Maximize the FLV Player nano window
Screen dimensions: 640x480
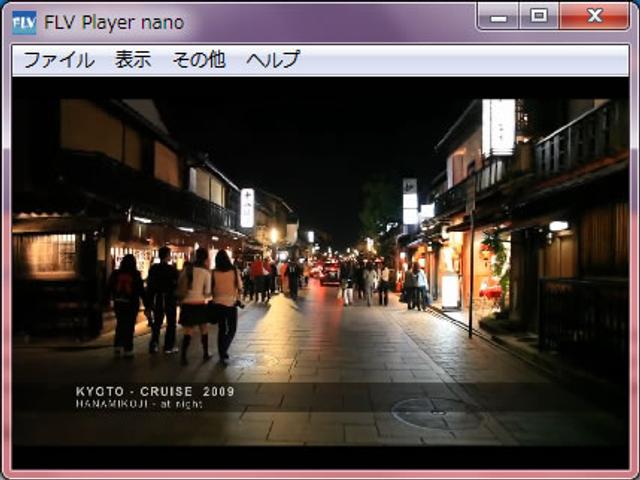click(x=539, y=17)
